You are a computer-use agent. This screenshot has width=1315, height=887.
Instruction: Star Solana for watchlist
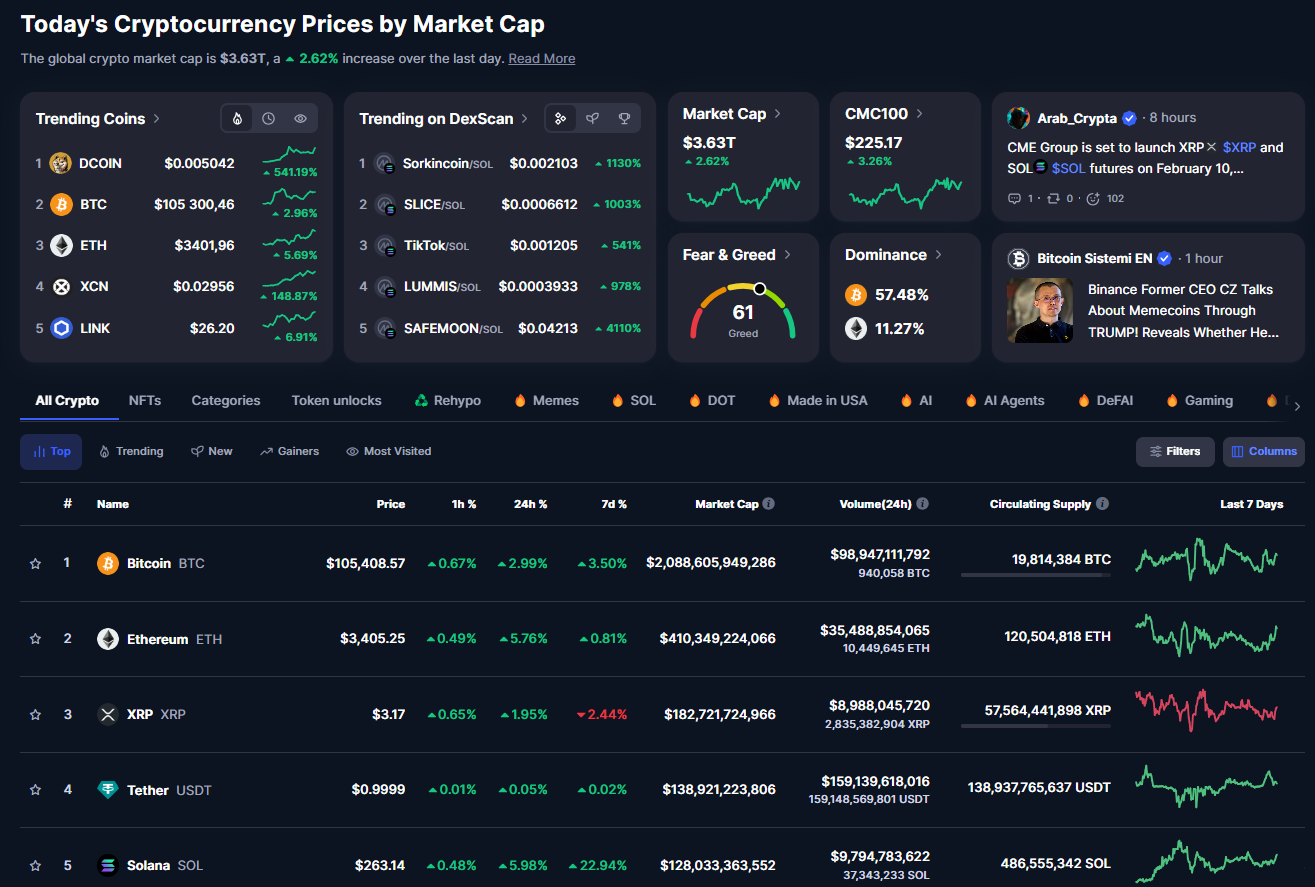(x=36, y=866)
